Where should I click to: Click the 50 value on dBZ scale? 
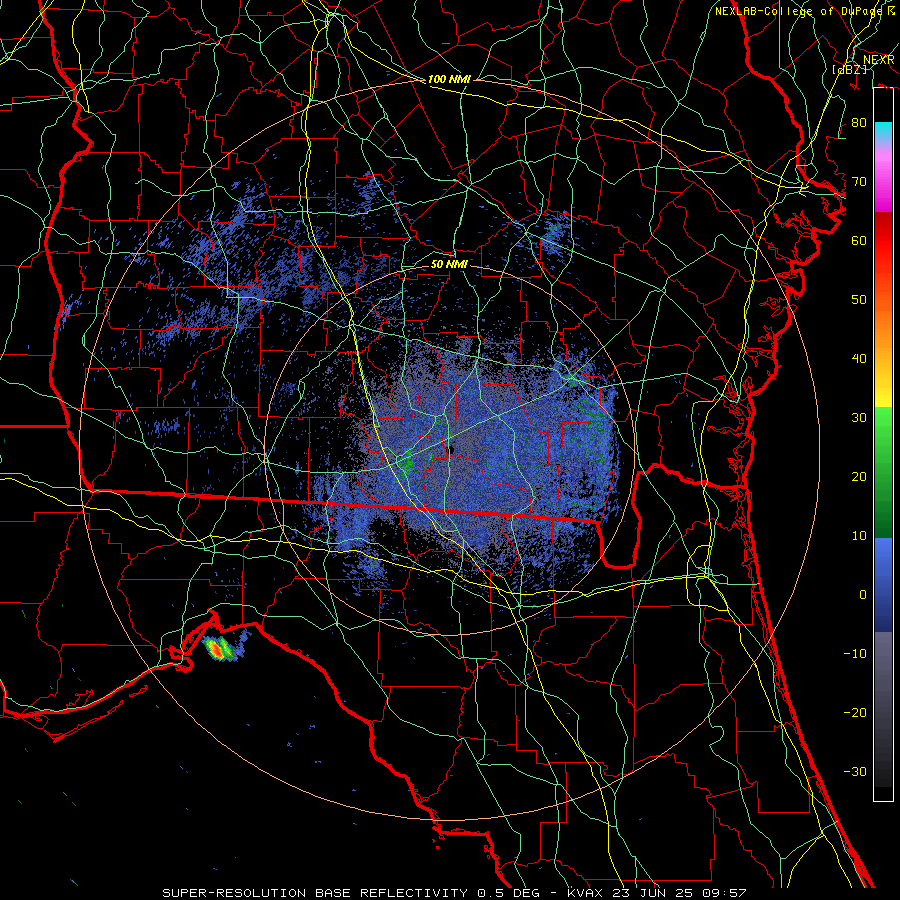point(859,300)
